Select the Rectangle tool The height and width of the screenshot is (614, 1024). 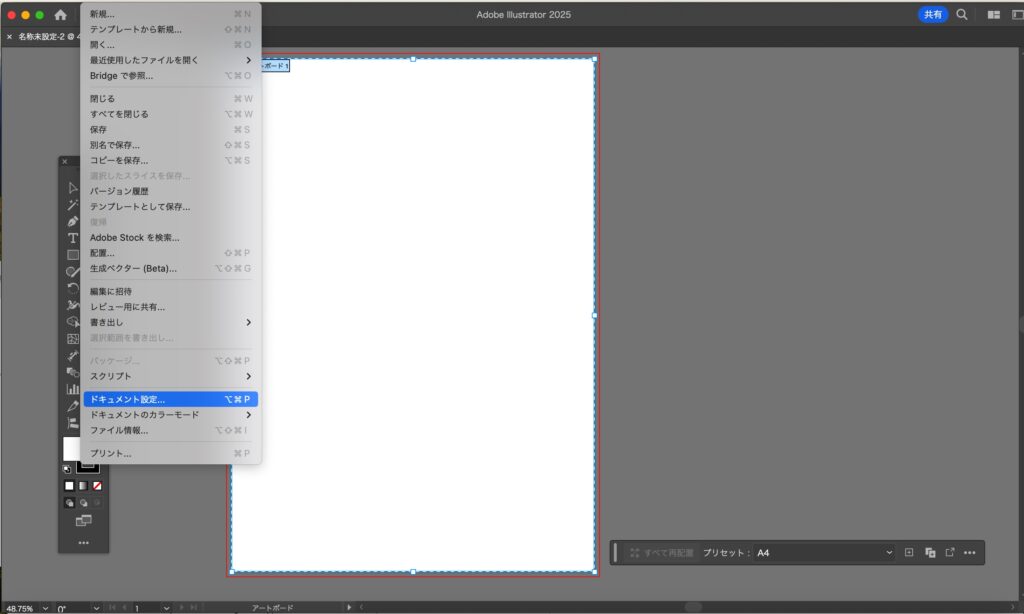pyautogui.click(x=72, y=255)
